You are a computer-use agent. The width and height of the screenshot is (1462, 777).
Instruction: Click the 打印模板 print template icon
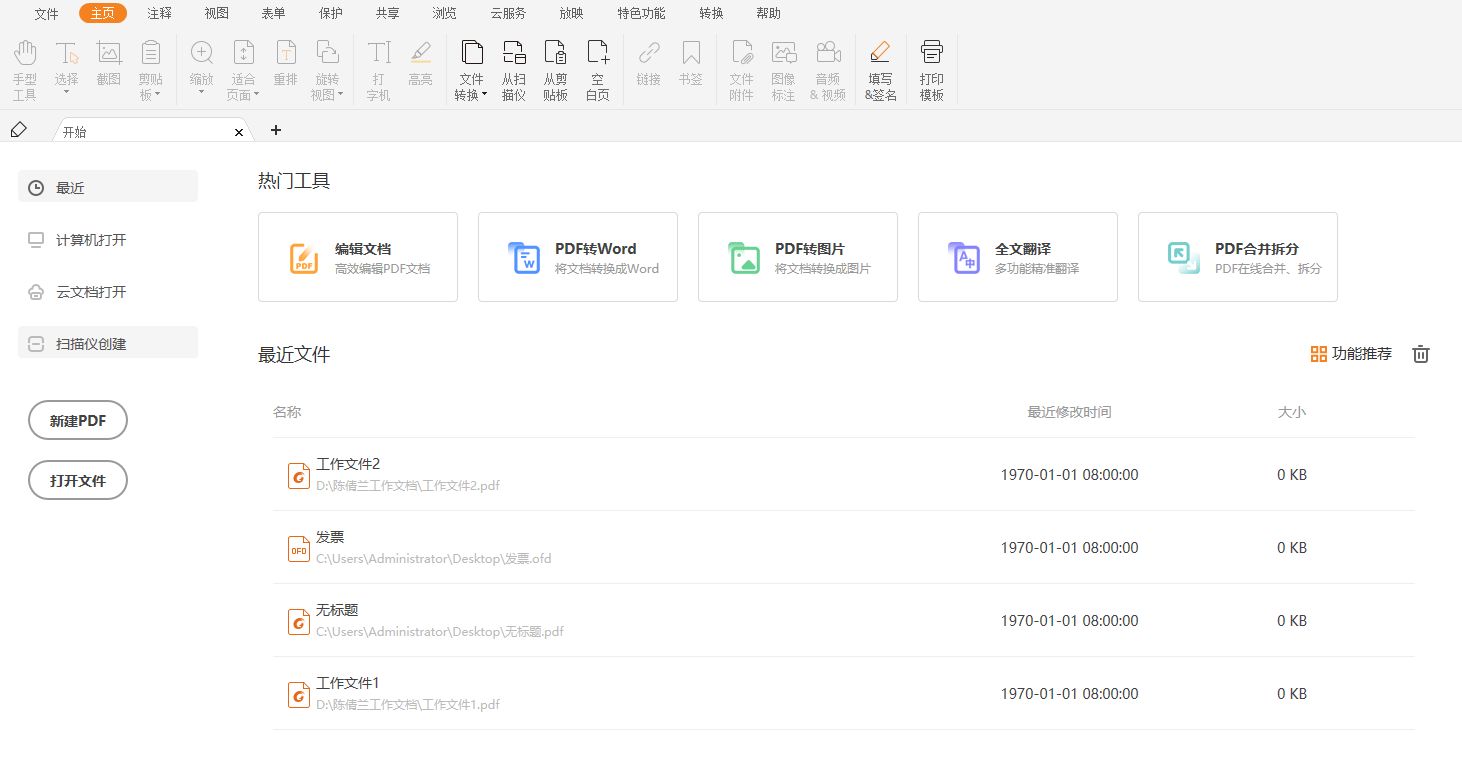930,68
